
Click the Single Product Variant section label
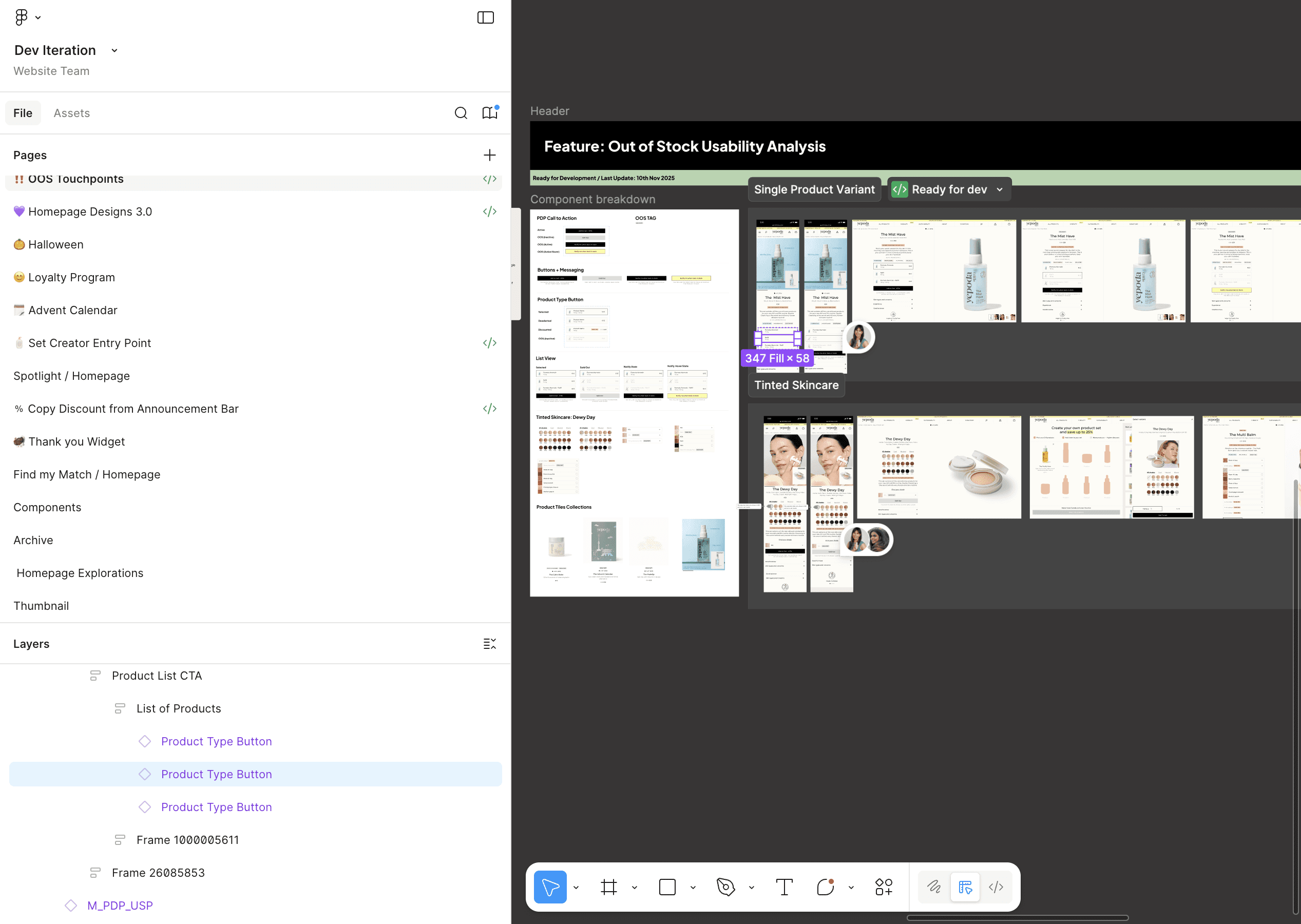tap(814, 189)
